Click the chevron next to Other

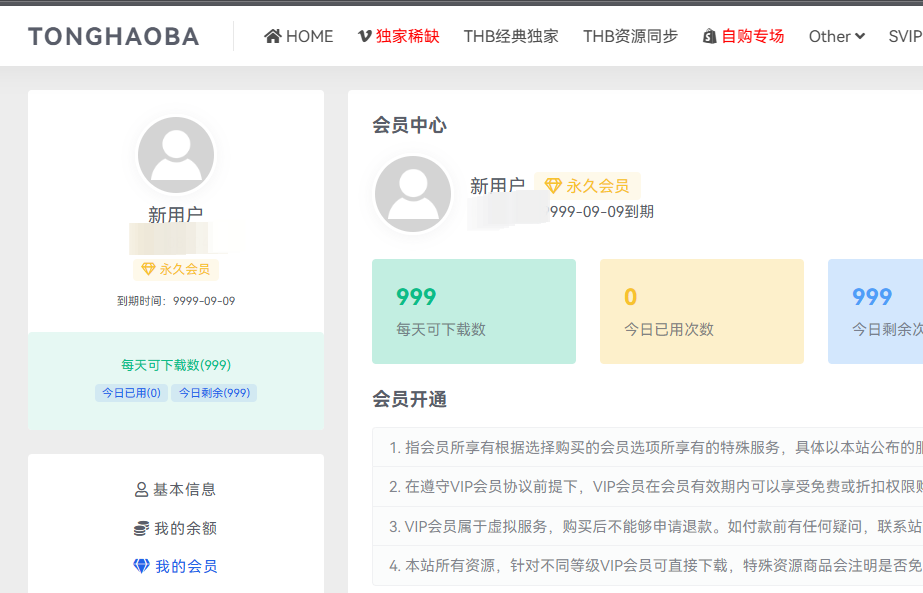[x=859, y=37]
